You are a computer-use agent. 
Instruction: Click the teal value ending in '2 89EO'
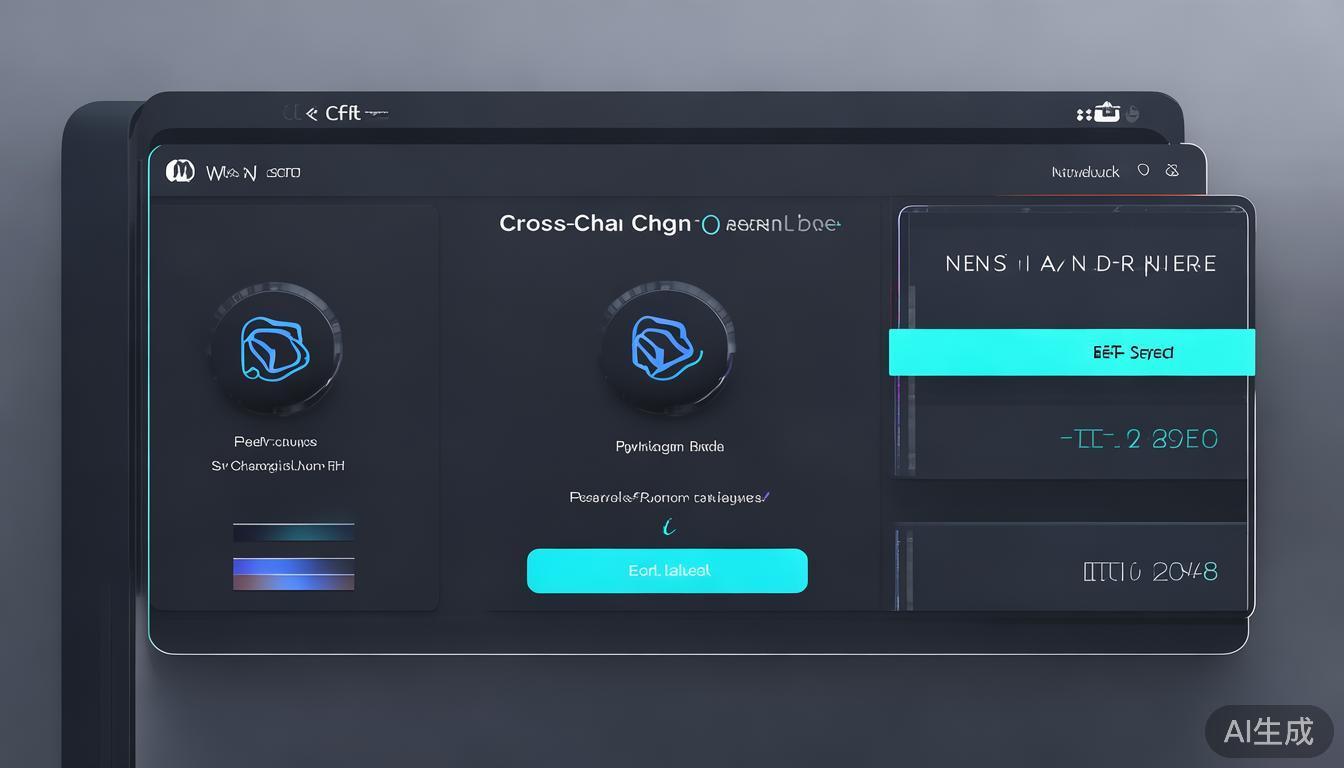tap(1138, 439)
